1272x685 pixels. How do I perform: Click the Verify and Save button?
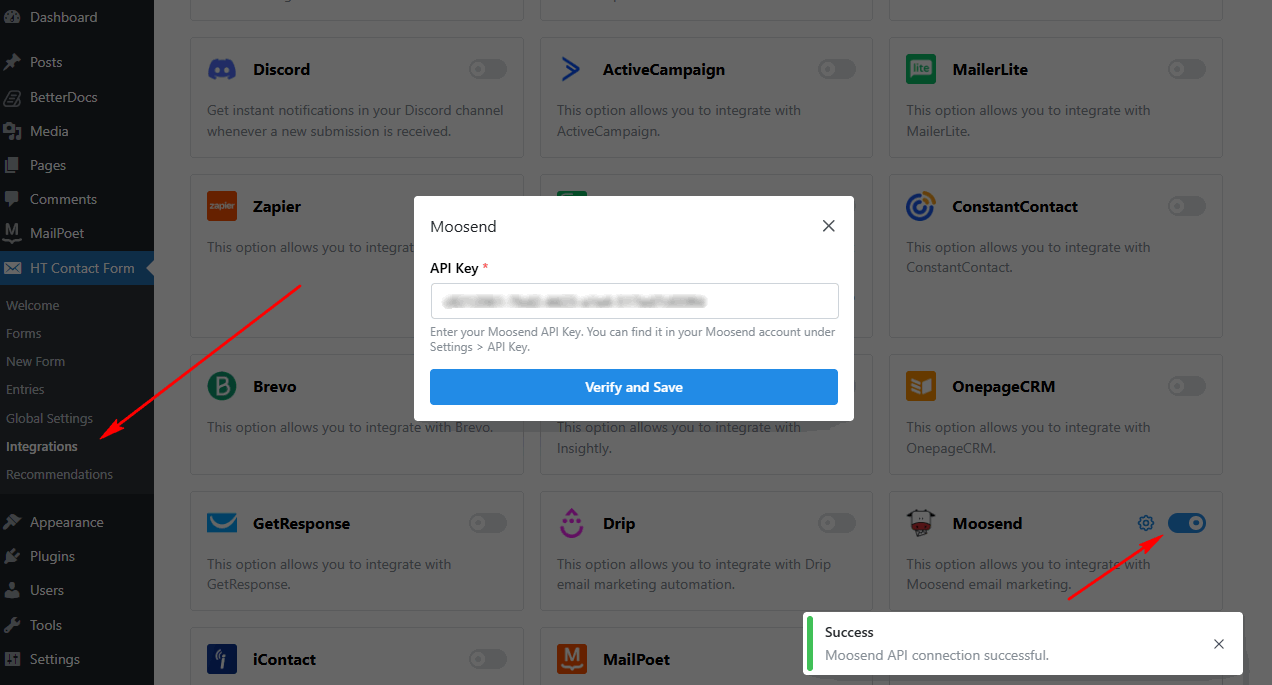633,387
